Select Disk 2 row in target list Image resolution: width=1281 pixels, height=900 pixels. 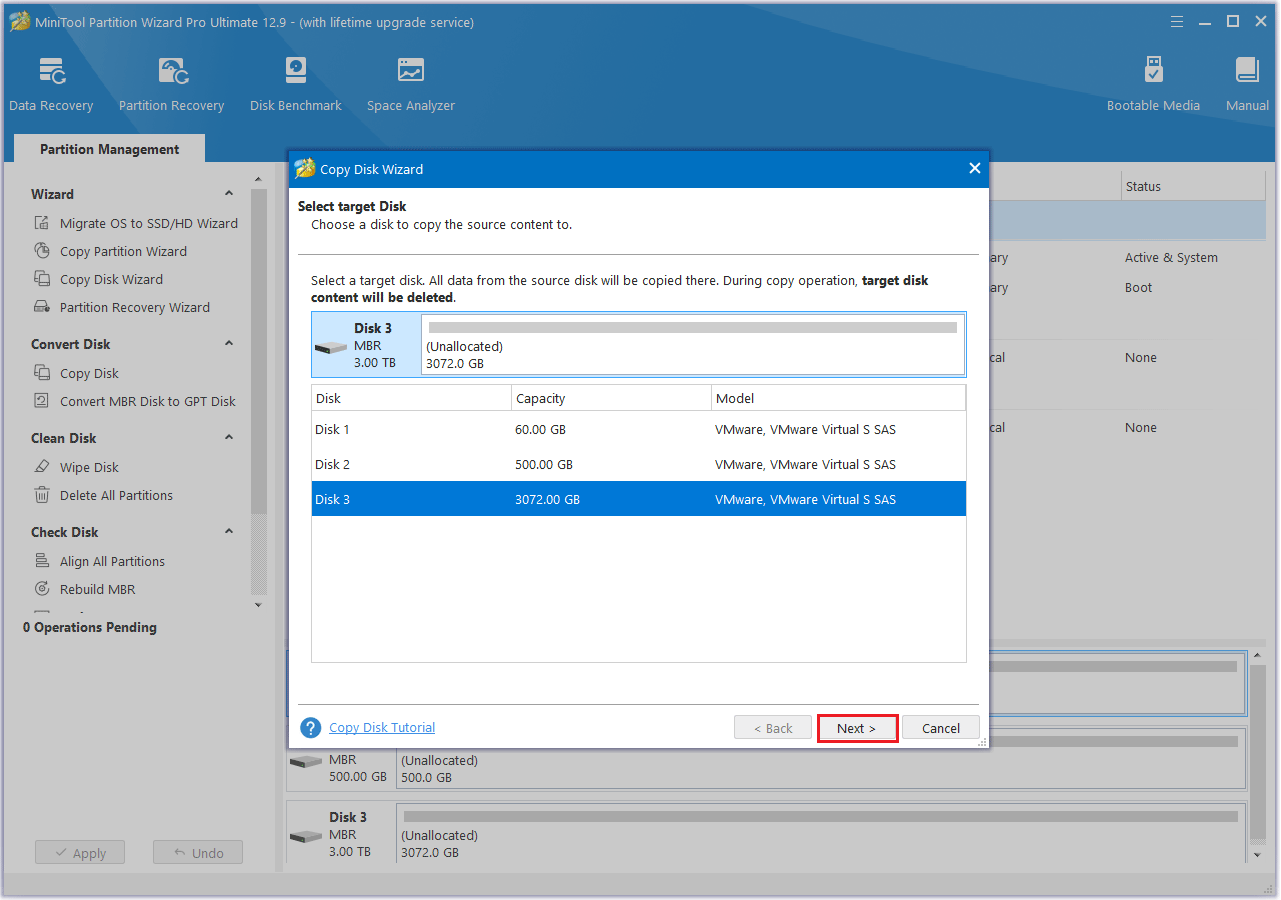click(x=639, y=464)
